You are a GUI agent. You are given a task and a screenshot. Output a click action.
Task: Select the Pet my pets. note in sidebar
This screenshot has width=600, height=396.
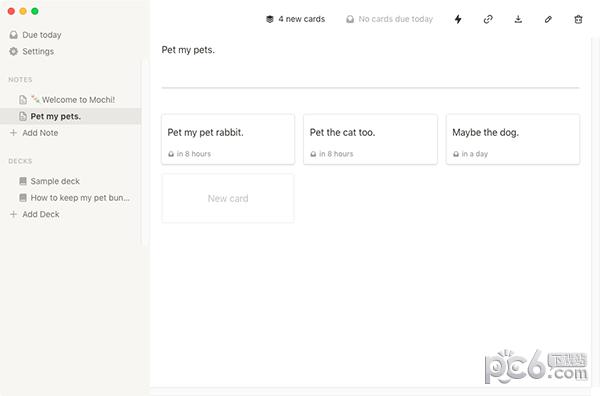pos(70,116)
